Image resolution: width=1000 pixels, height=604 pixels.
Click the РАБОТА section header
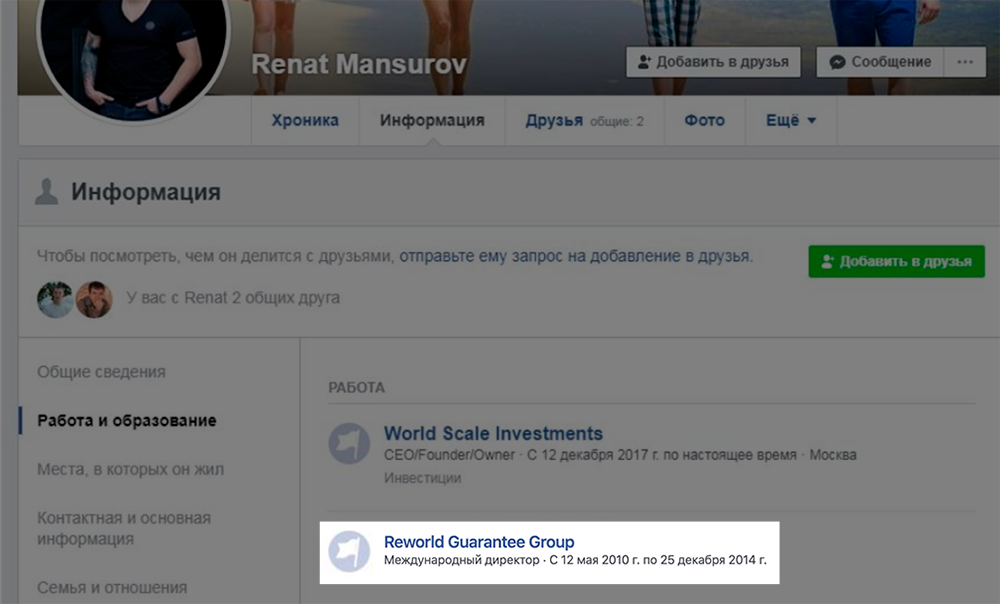357,388
